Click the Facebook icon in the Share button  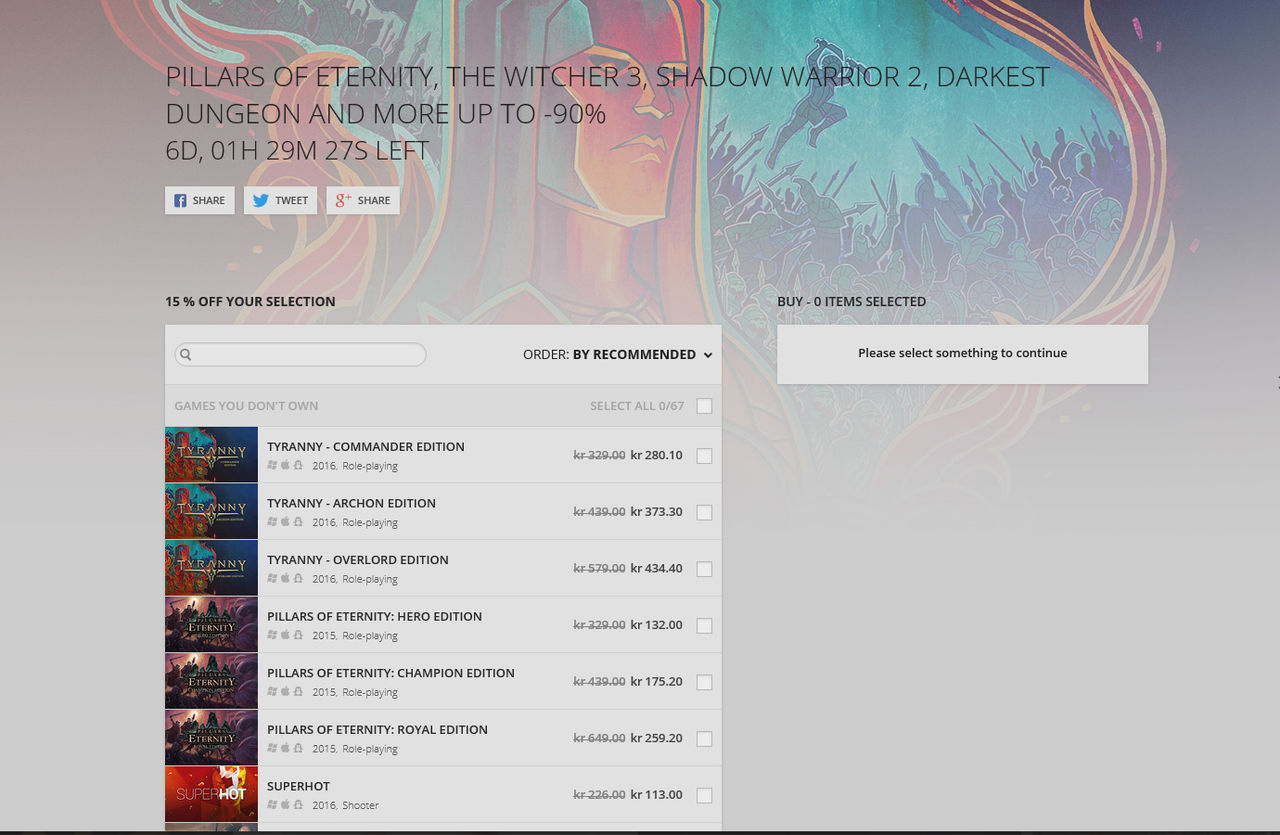point(180,200)
